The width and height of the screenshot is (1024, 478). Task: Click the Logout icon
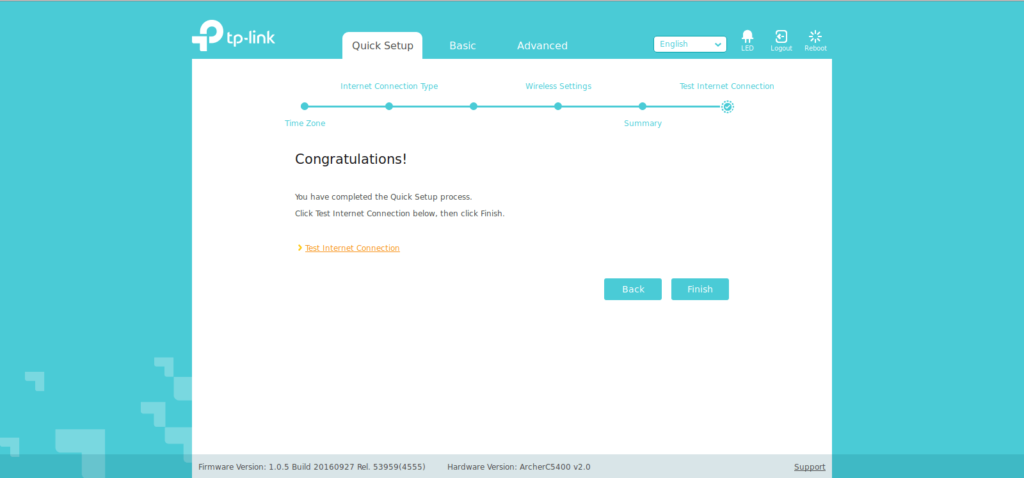coord(781,38)
